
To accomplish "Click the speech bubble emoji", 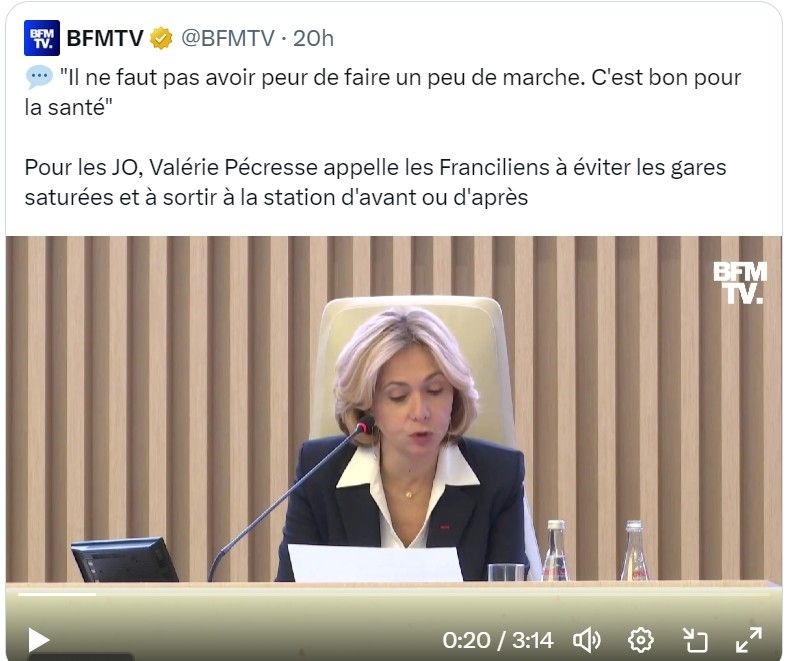I will (x=39, y=77).
